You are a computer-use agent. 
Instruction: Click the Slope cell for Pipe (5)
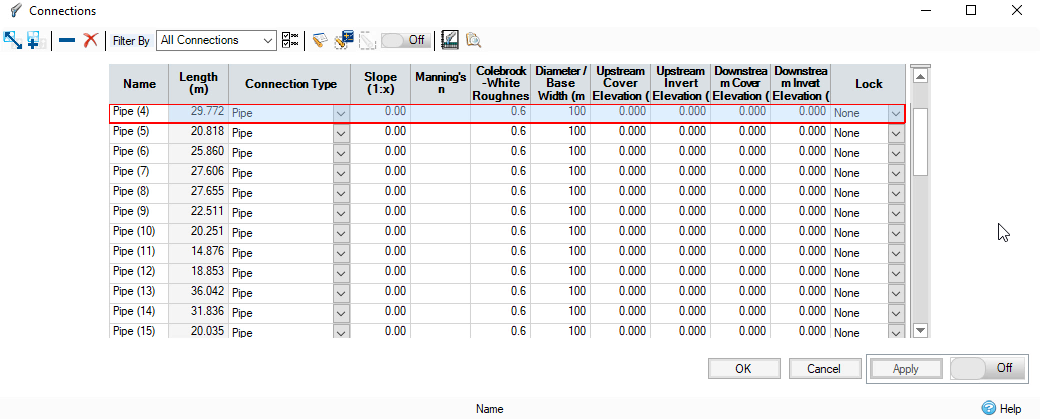click(381, 132)
